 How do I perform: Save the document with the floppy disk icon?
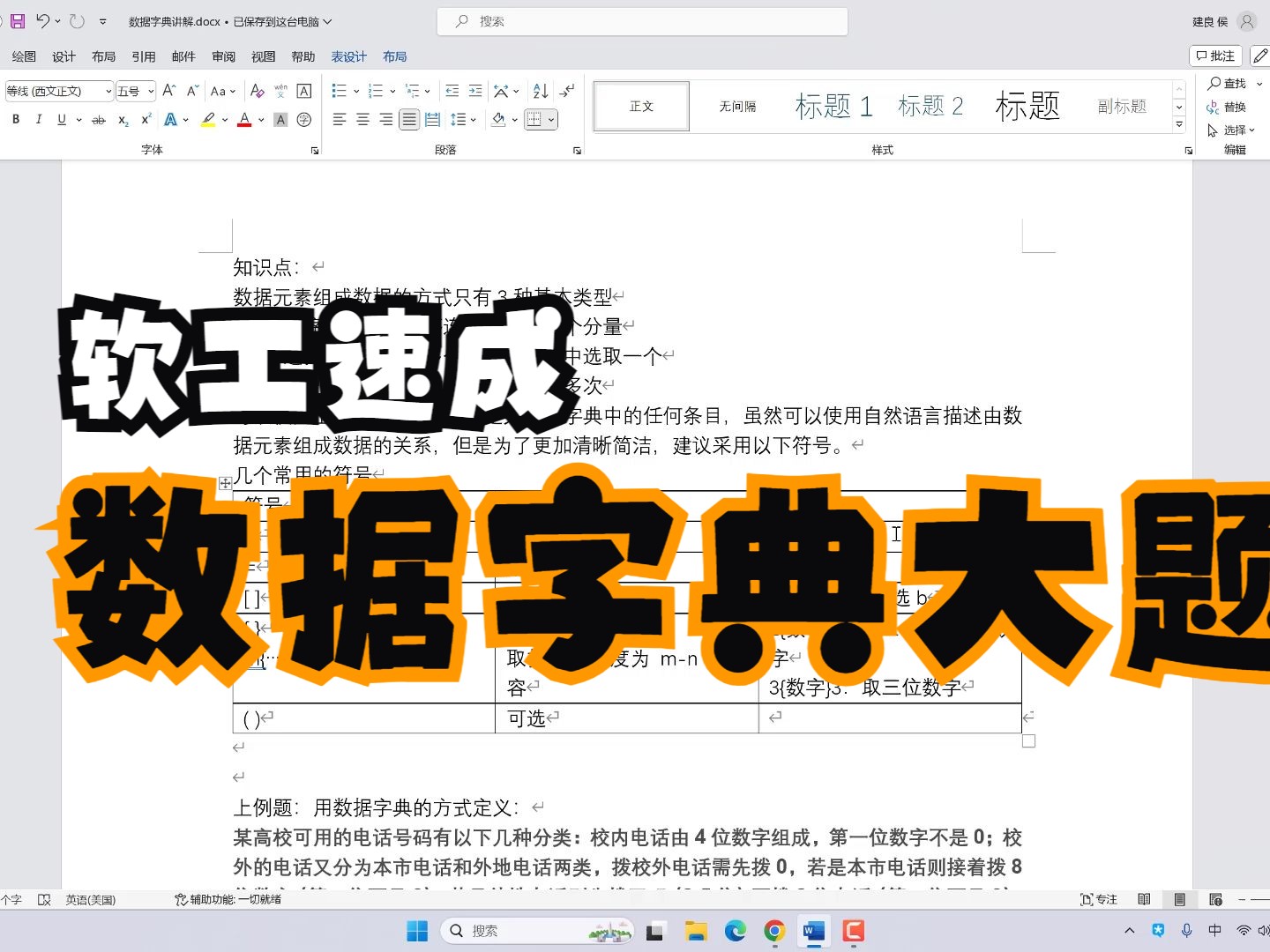[18, 21]
